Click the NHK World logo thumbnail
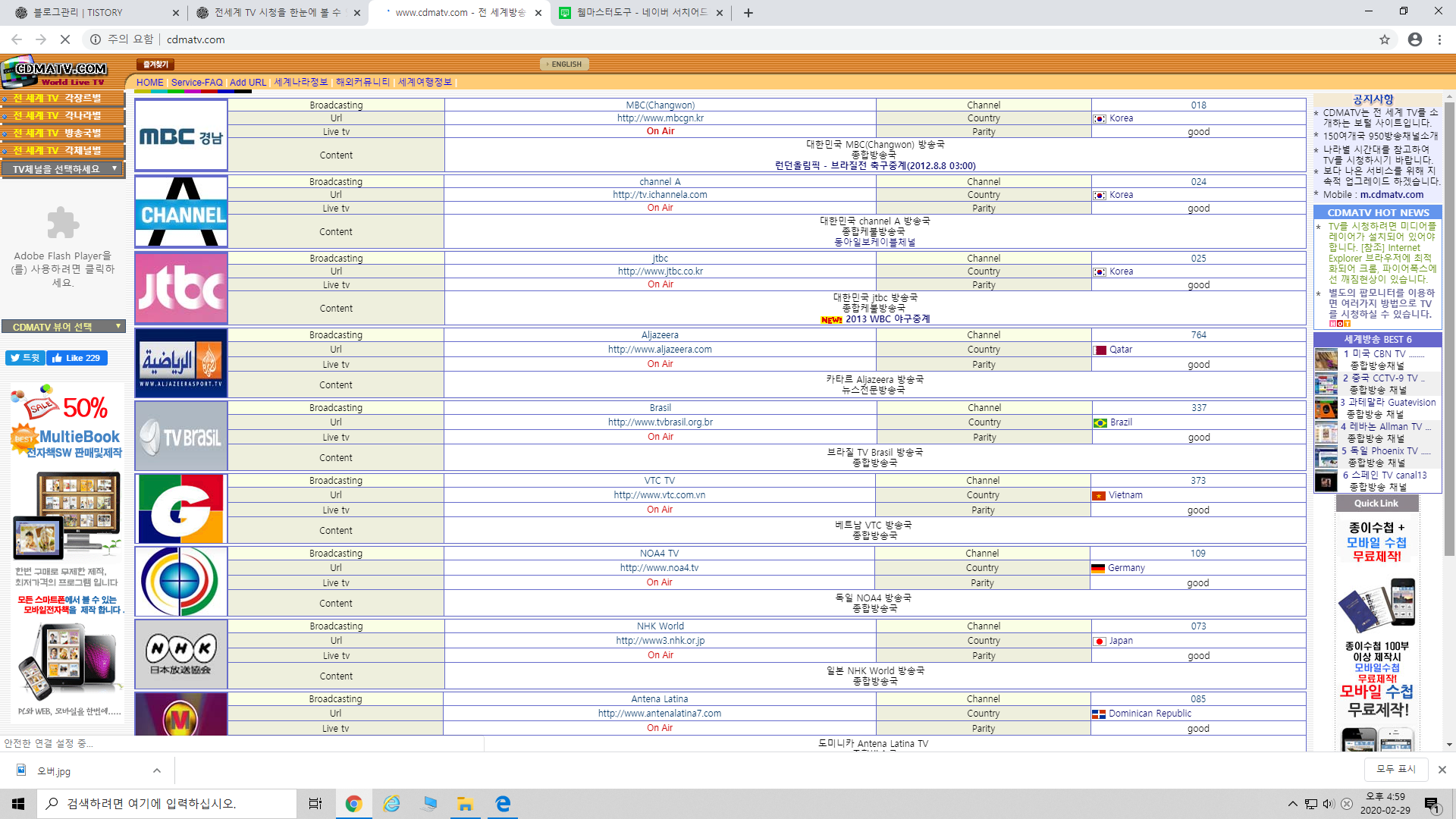 click(x=181, y=654)
